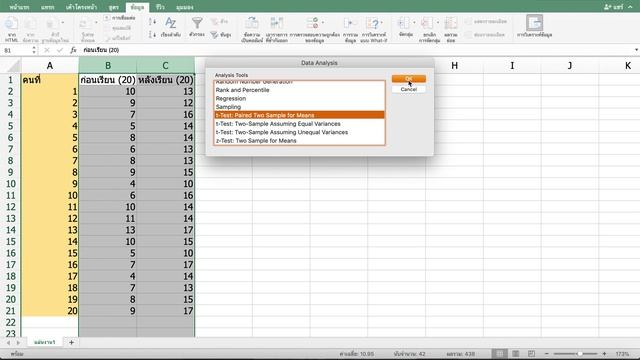Select Regression in Analysis Tools list
The image size is (640, 360).
pyautogui.click(x=299, y=98)
